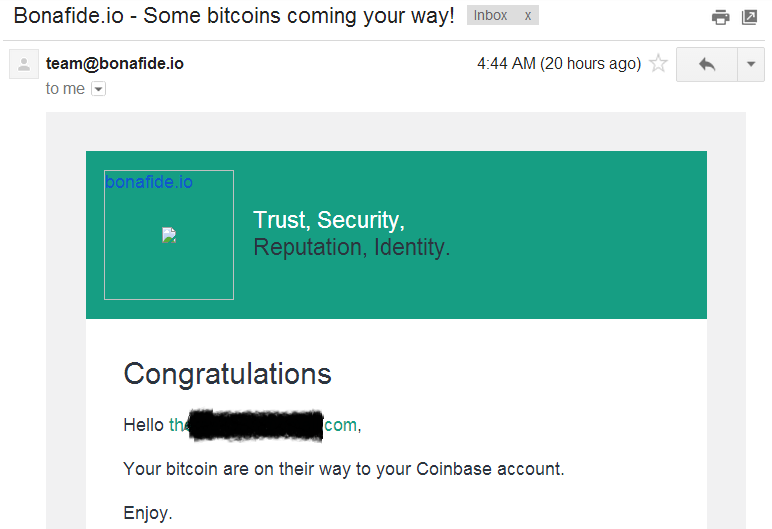
Task: Click the "to me" recipient text
Action: click(x=65, y=89)
